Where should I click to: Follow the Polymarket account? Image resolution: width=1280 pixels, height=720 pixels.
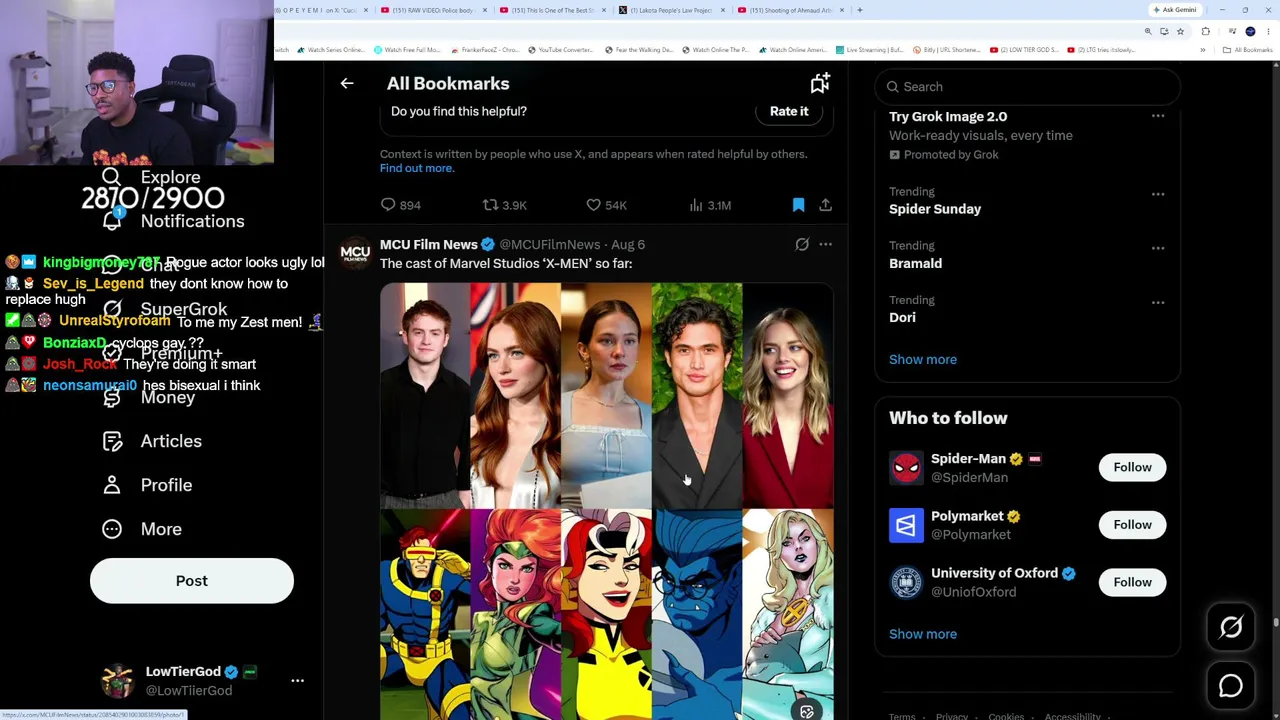[x=1132, y=524]
